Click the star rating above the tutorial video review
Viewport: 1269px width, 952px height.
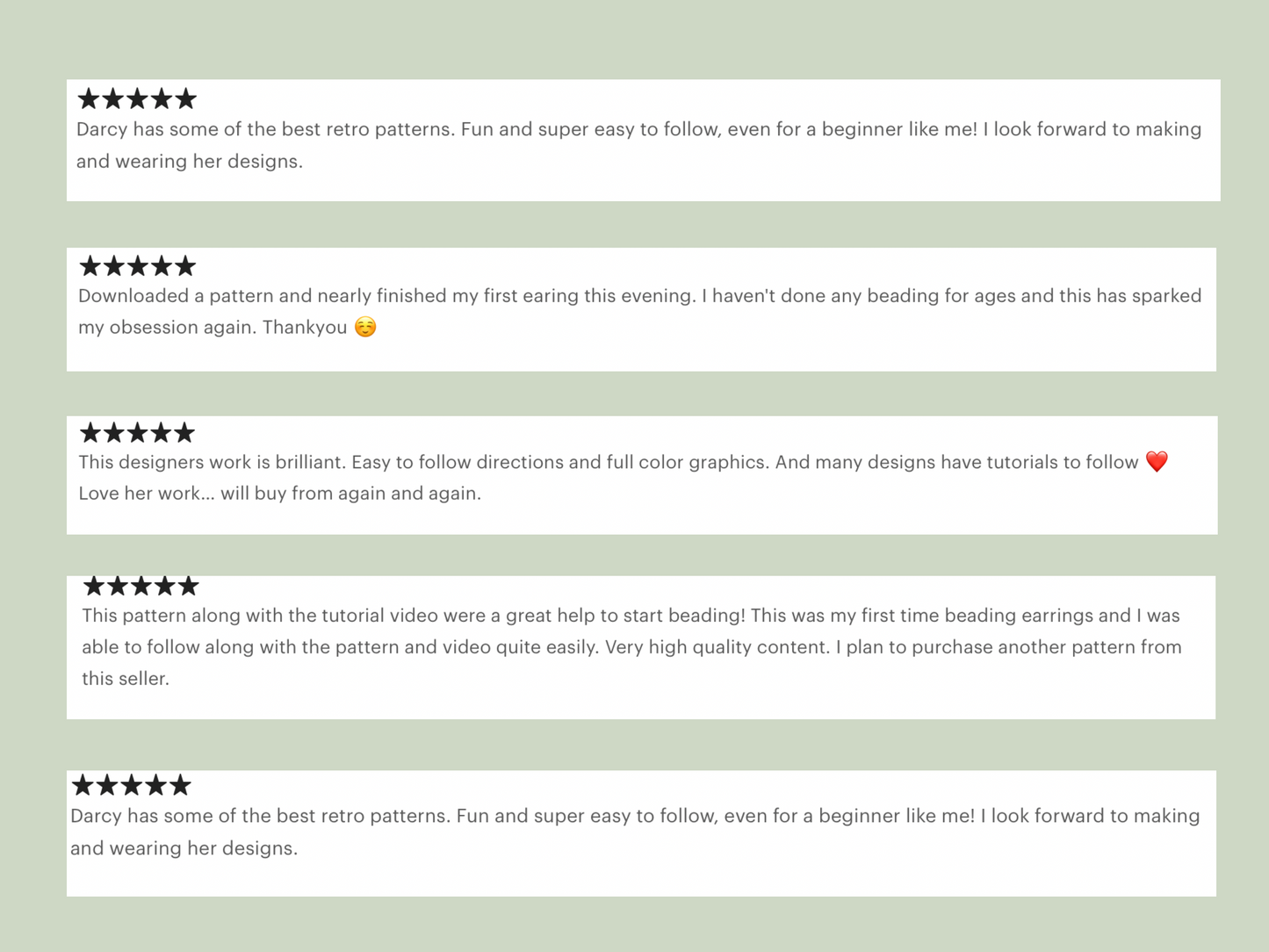point(141,586)
